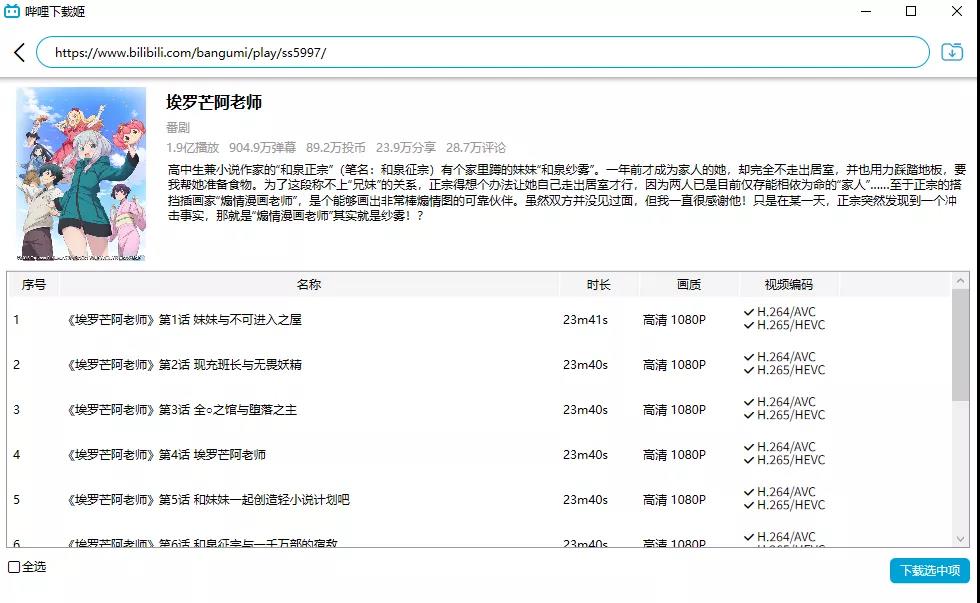980x603 pixels.
Task: Open the 高清 1080P quality of episode 4
Action: (x=674, y=455)
